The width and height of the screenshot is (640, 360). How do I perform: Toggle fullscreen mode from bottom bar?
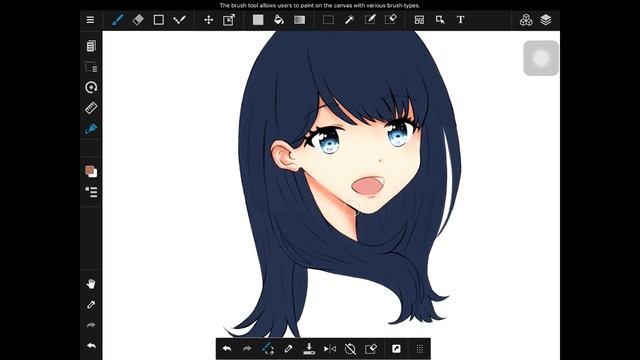[x=396, y=349]
